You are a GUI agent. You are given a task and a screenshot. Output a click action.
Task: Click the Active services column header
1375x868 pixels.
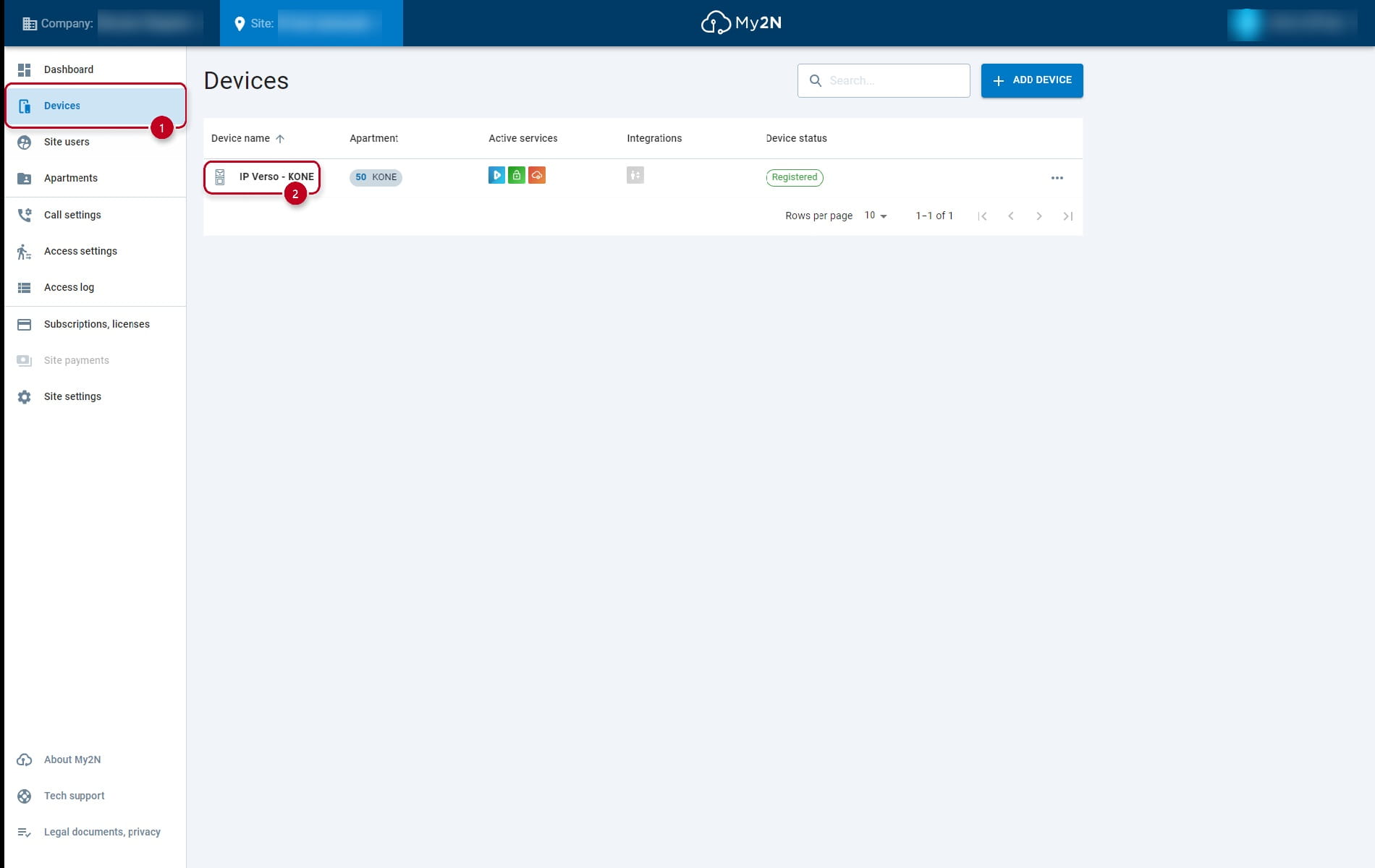pyautogui.click(x=522, y=138)
